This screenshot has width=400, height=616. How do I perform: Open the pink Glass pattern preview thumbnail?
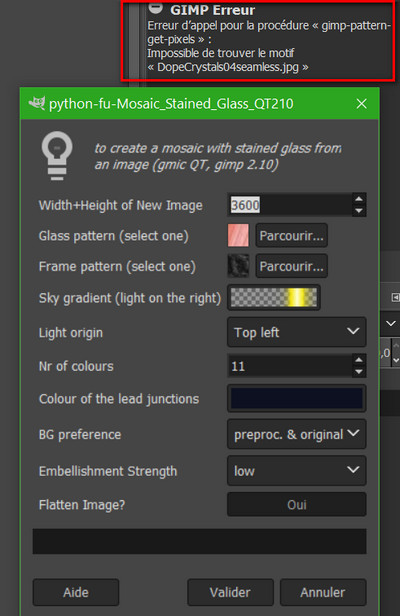238,235
